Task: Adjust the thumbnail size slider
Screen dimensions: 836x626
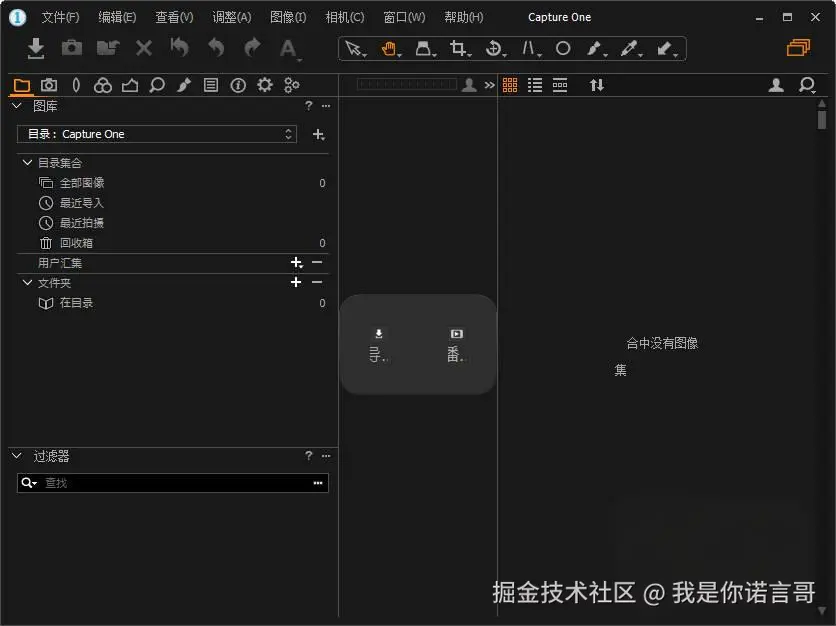Action: pyautogui.click(x=407, y=85)
